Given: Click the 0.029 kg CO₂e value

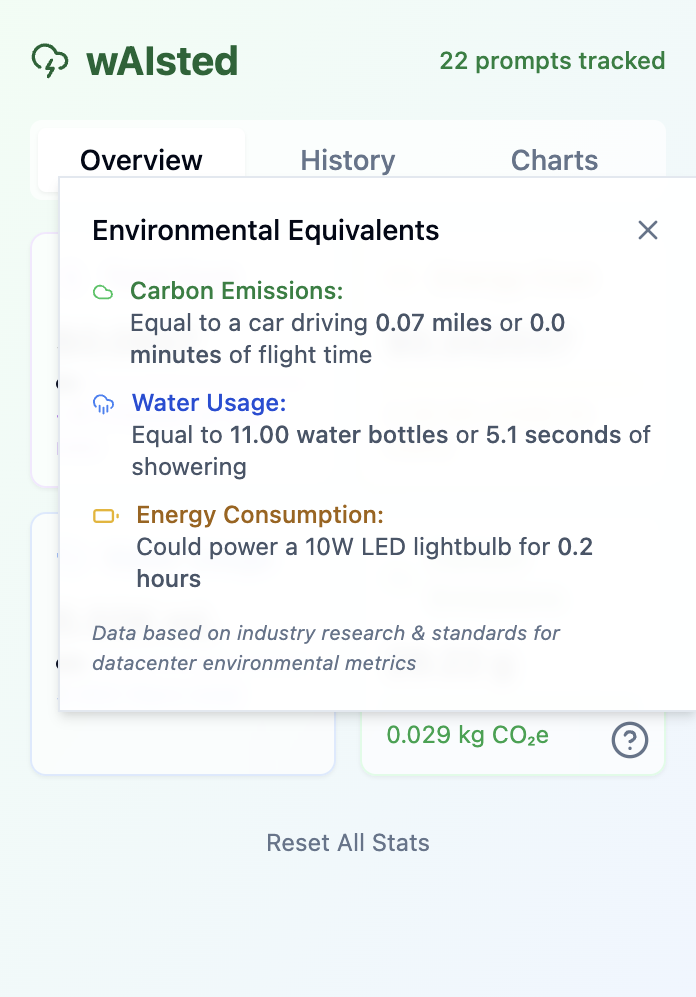Looking at the screenshot, I should coord(468,736).
